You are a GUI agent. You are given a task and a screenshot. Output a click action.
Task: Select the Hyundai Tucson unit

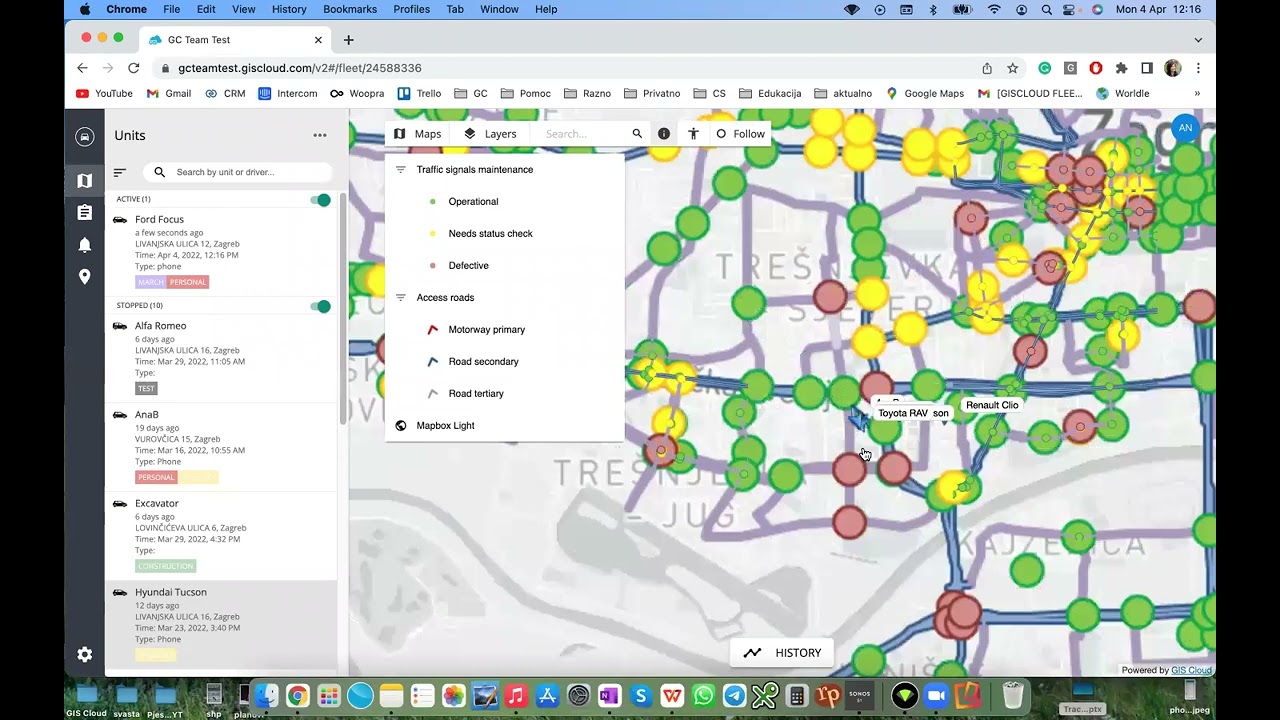coord(221,624)
